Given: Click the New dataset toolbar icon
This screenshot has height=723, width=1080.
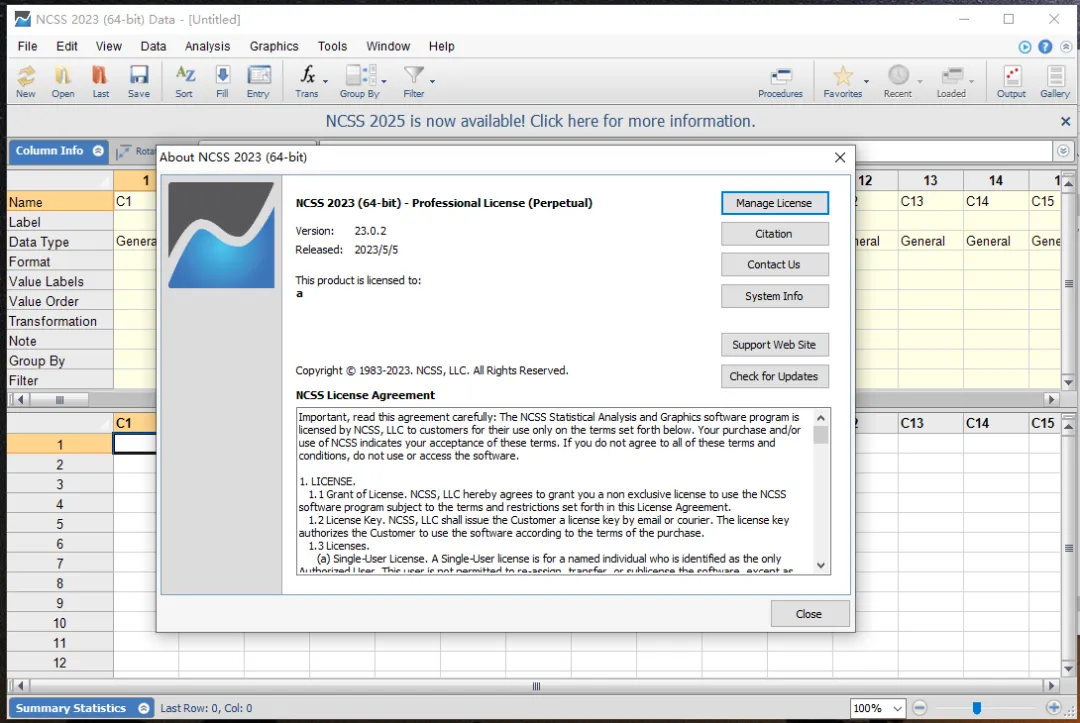Looking at the screenshot, I should click(26, 81).
